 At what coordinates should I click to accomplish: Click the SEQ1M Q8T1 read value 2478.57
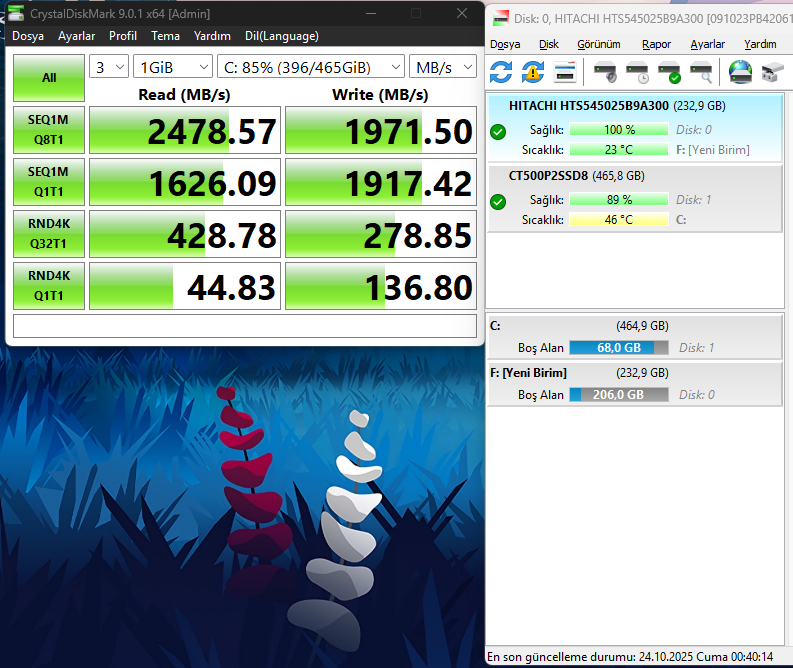pyautogui.click(x=185, y=130)
